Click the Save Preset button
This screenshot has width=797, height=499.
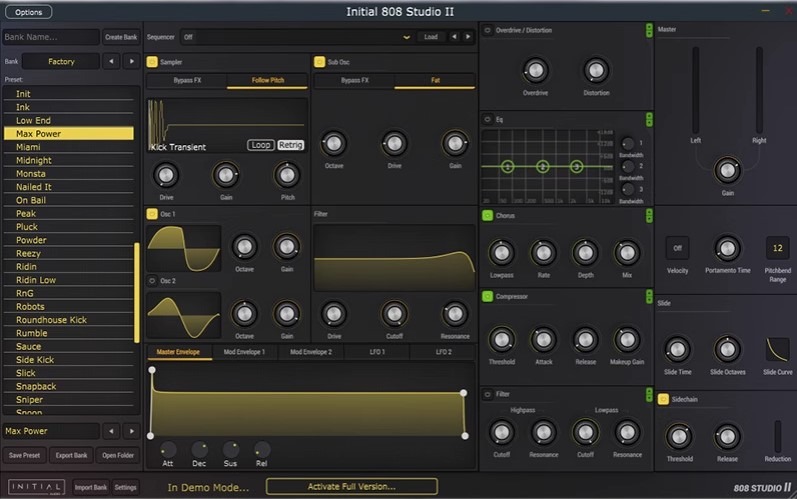24,455
